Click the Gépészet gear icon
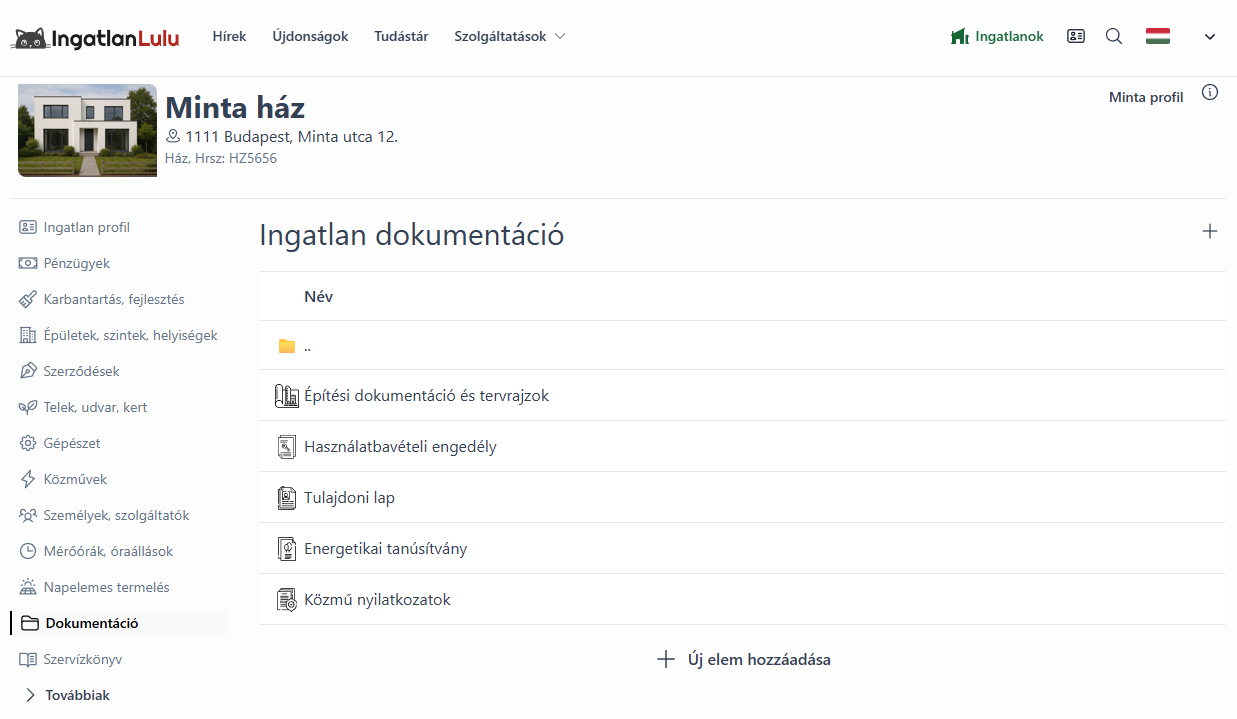The width and height of the screenshot is (1237, 719). [x=28, y=443]
